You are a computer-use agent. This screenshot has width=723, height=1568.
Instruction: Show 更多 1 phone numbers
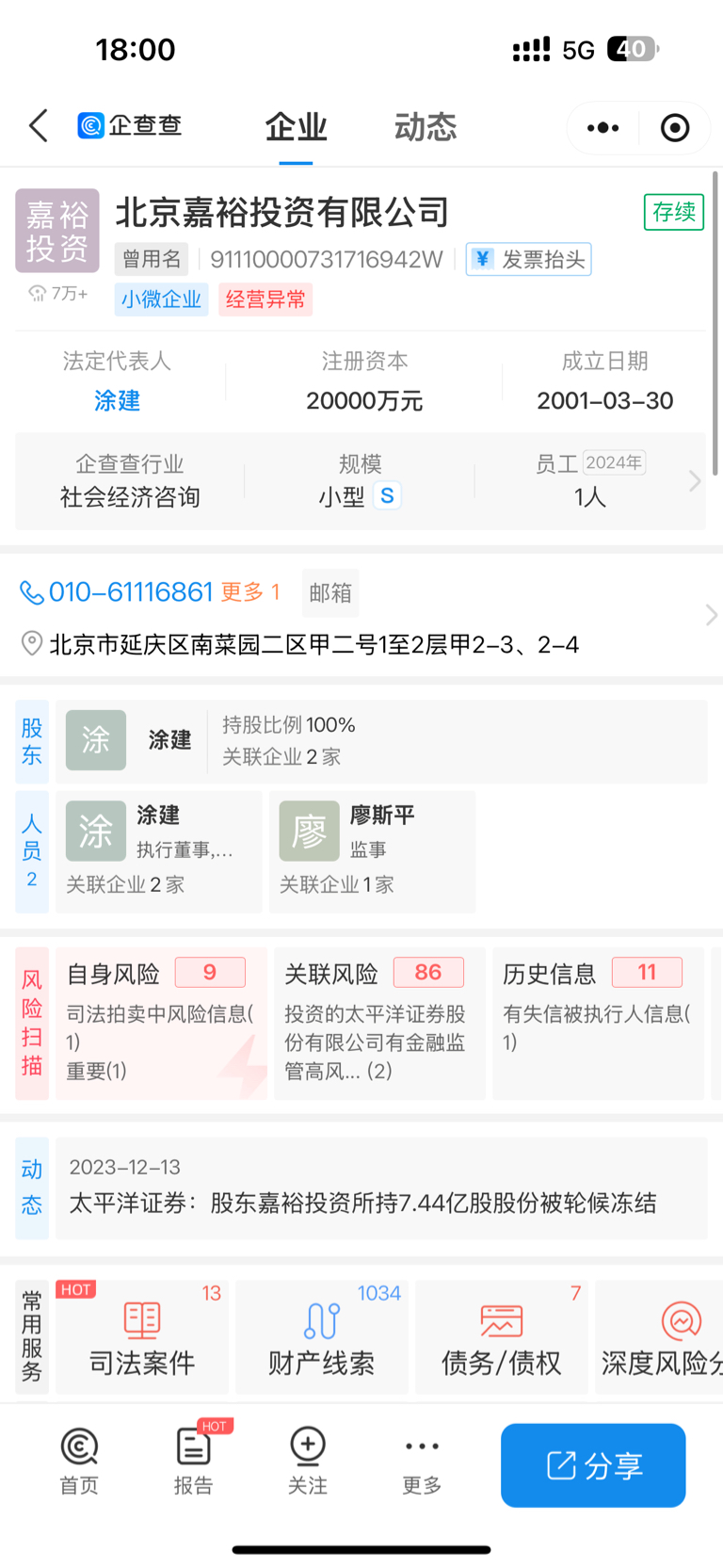250,591
